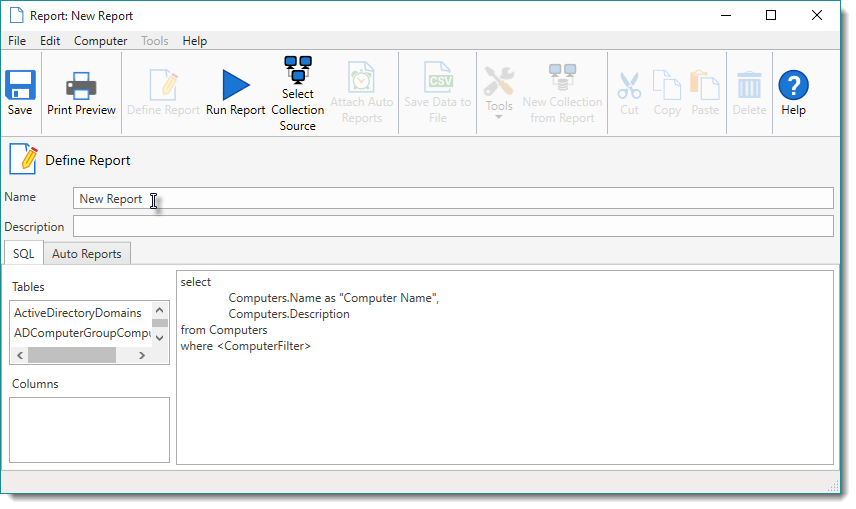The height and width of the screenshot is (509, 856).
Task: Expand the Tools toolbar dropdown arrow
Action: pyautogui.click(x=498, y=118)
